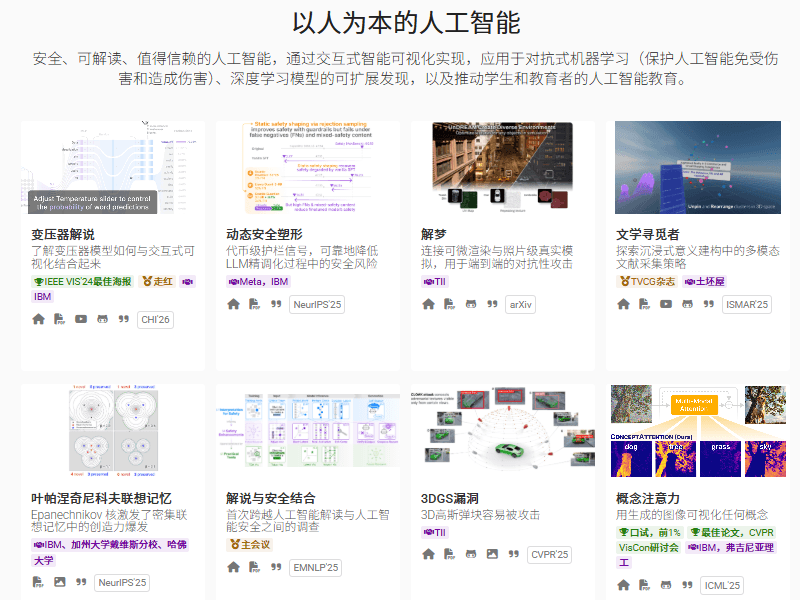Screen dimensions: 800x600
Task: Open home icon on 解梦 card
Action: [x=429, y=305]
